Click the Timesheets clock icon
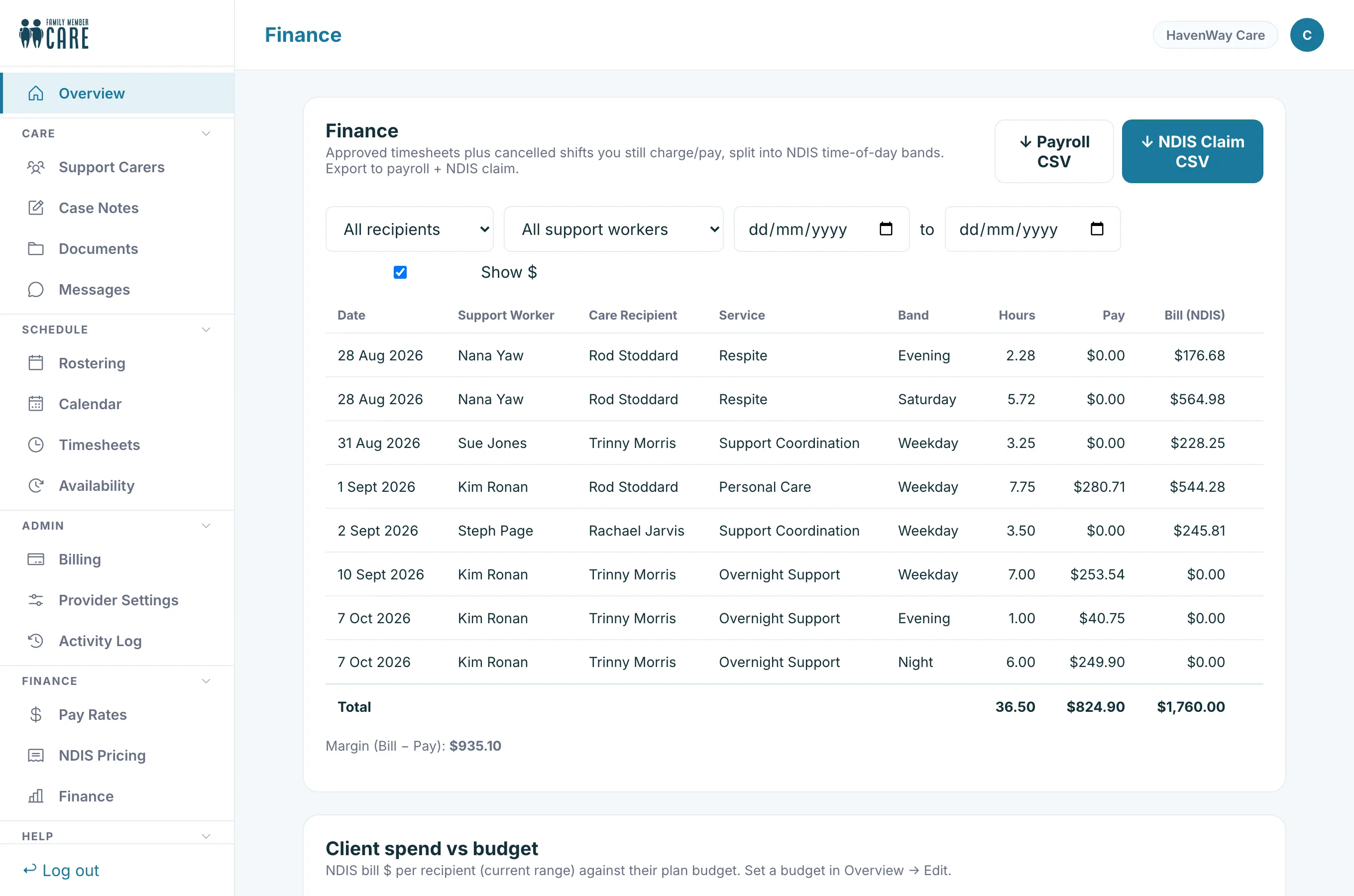The height and width of the screenshot is (896, 1354). (35, 445)
